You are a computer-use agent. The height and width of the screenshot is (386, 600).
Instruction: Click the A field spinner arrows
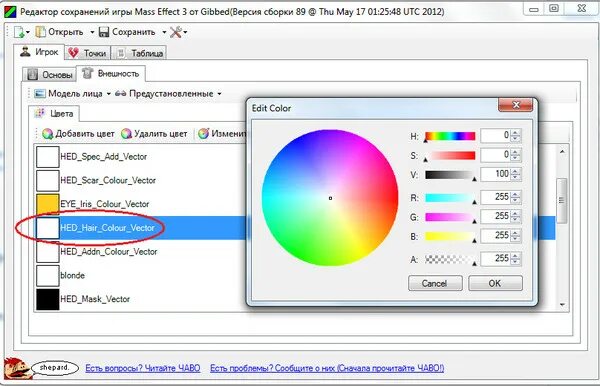[x=515, y=259]
